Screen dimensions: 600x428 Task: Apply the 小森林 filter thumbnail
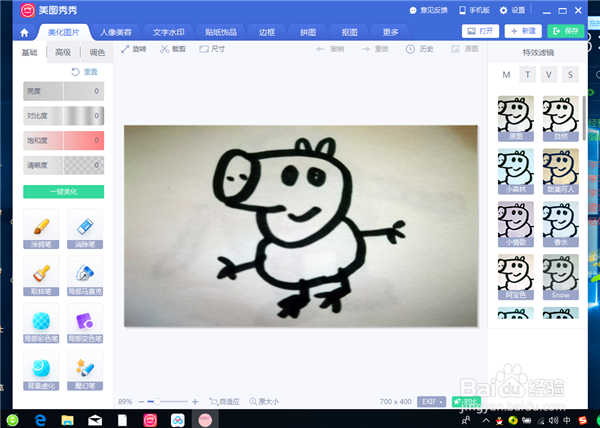[516, 171]
